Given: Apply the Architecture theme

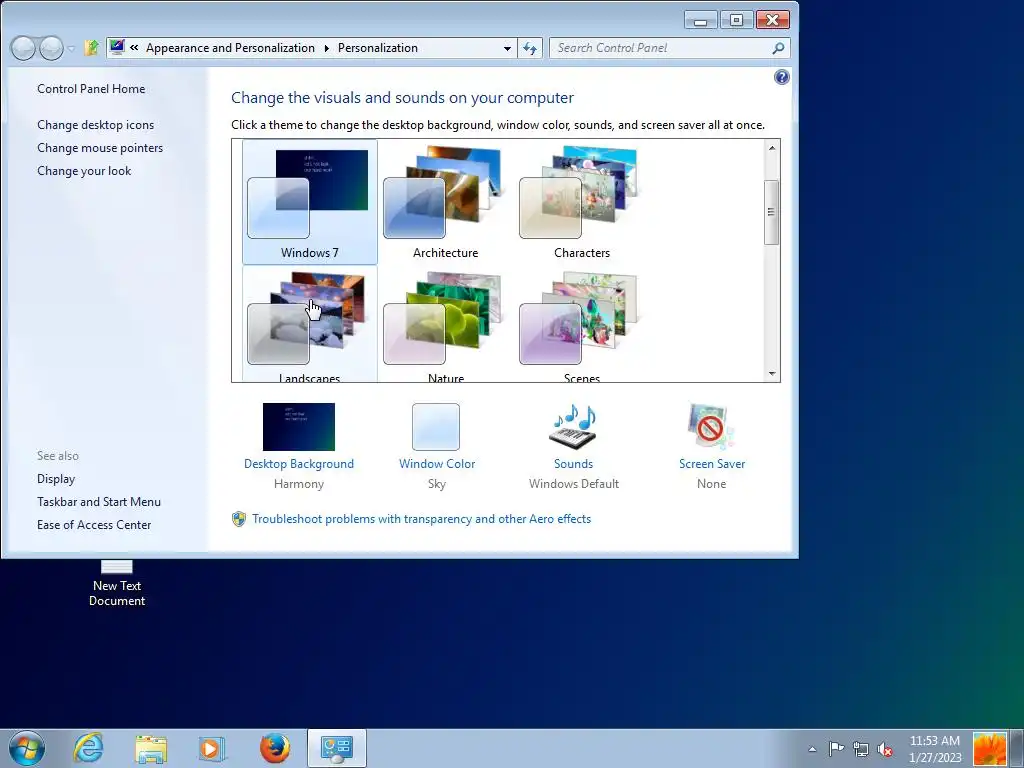Looking at the screenshot, I should click(x=445, y=201).
